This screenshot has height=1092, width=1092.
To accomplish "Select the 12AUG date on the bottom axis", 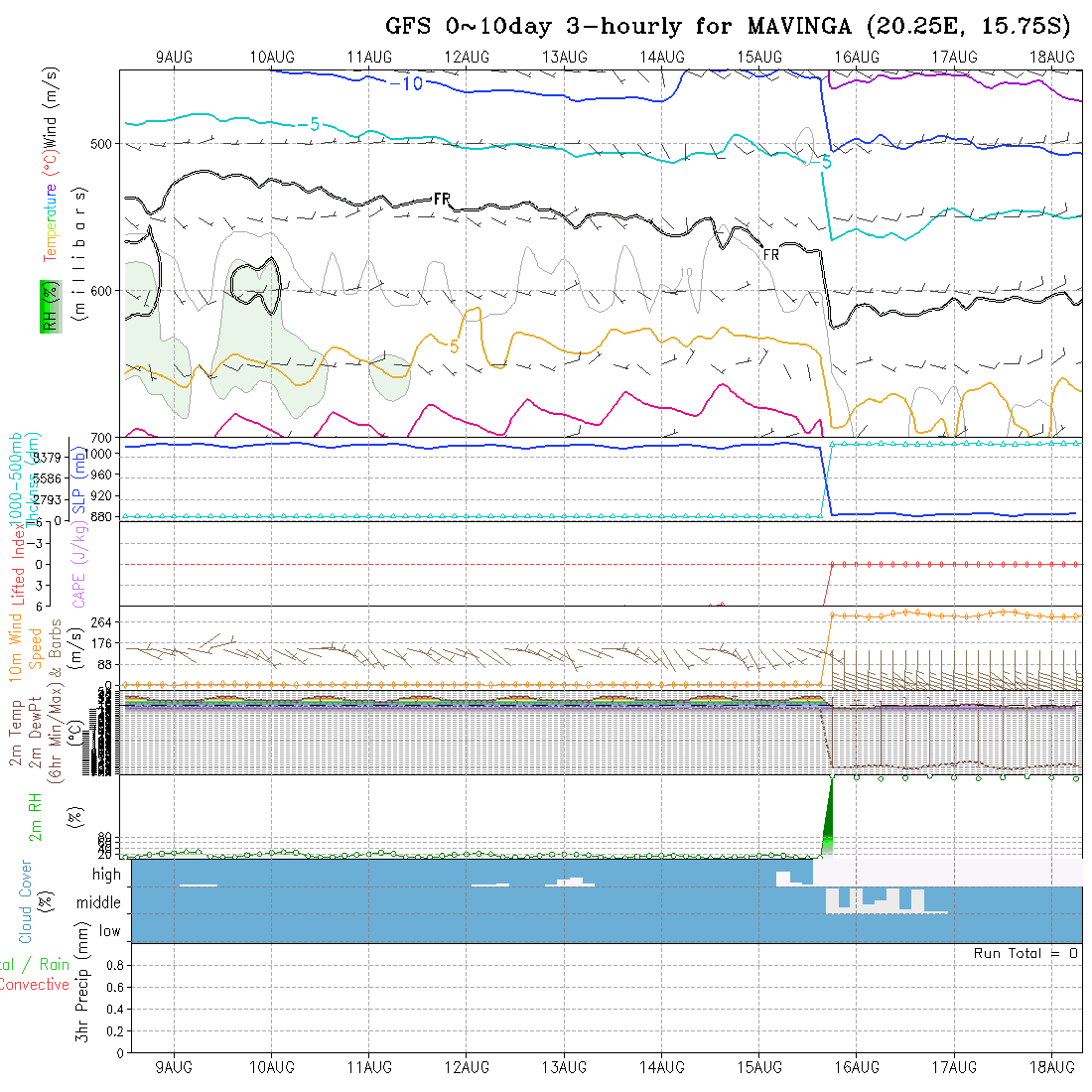I will pos(467,1067).
